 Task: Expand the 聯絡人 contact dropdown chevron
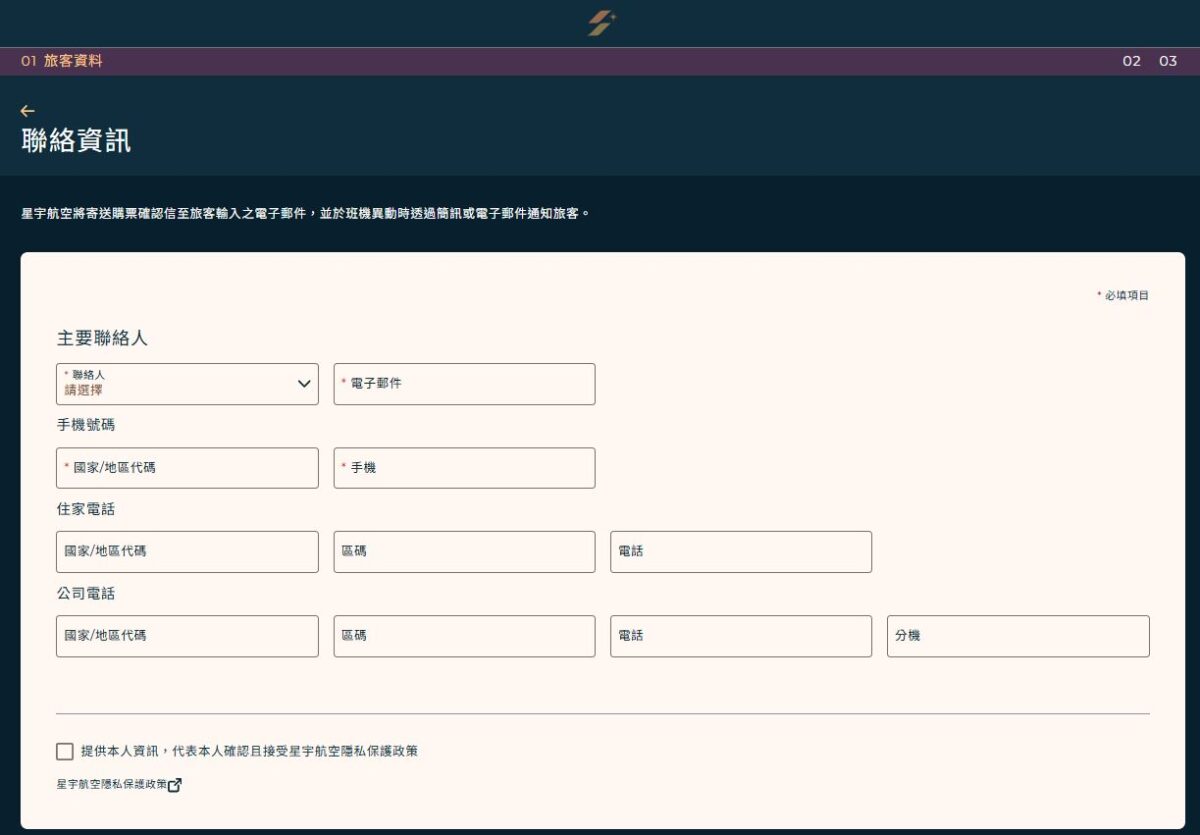coord(304,384)
